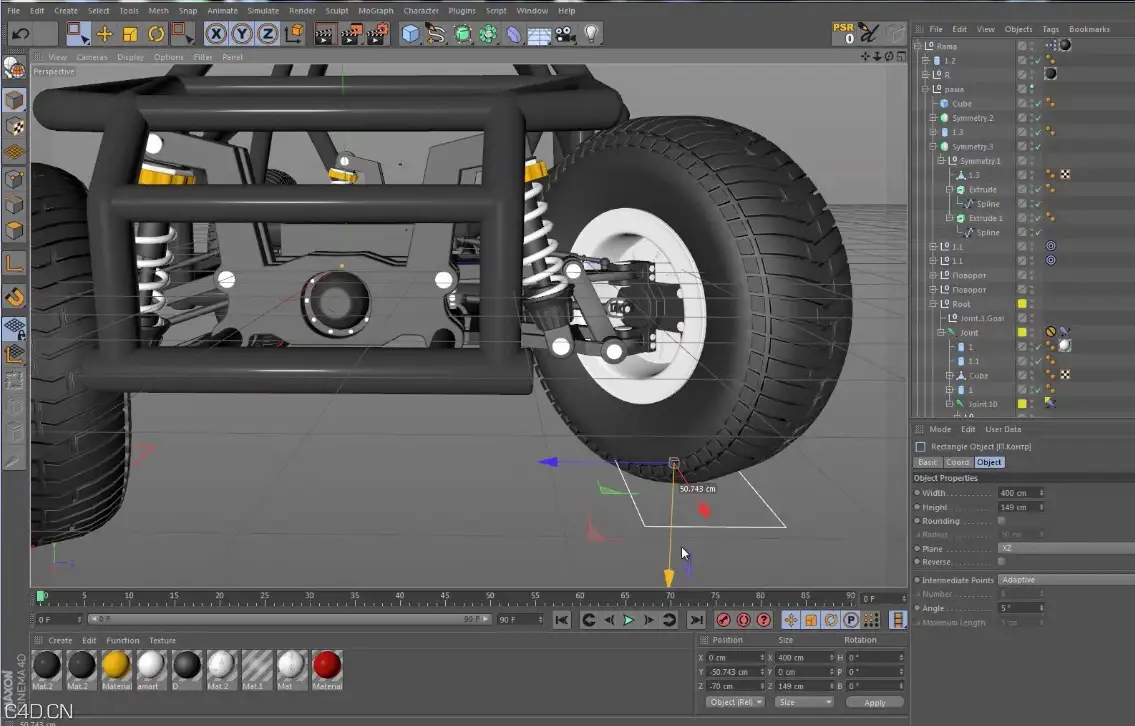
Task: Go to end of animation
Action: point(696,620)
